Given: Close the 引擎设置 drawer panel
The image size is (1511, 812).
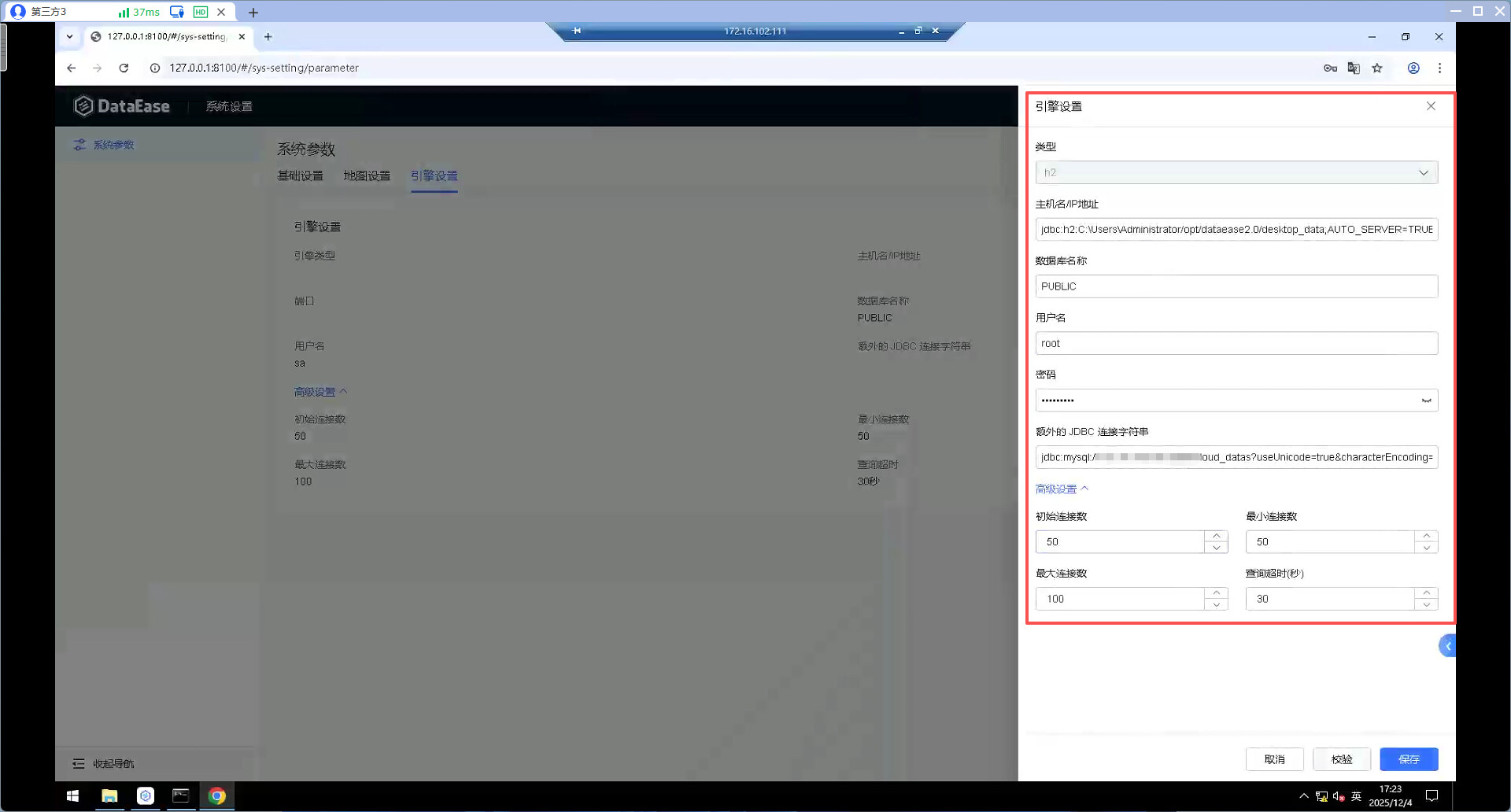Looking at the screenshot, I should pos(1431,106).
